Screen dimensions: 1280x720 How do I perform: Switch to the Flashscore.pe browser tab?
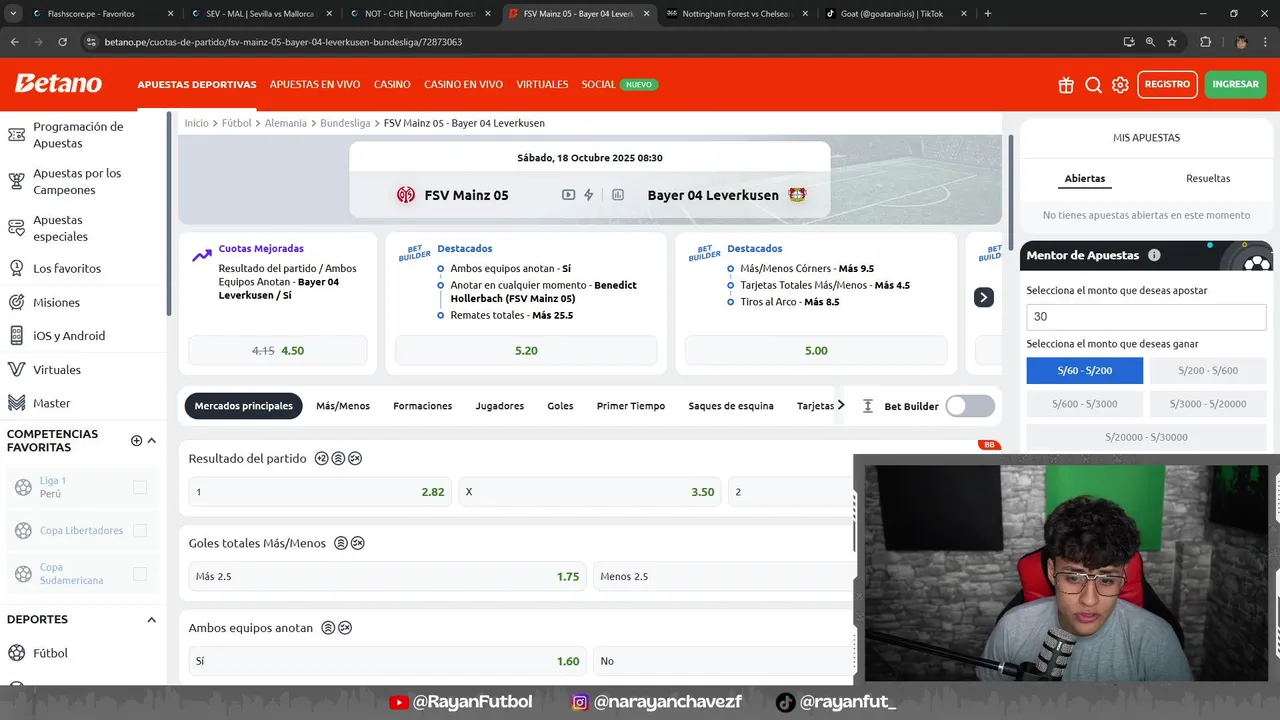(x=92, y=14)
